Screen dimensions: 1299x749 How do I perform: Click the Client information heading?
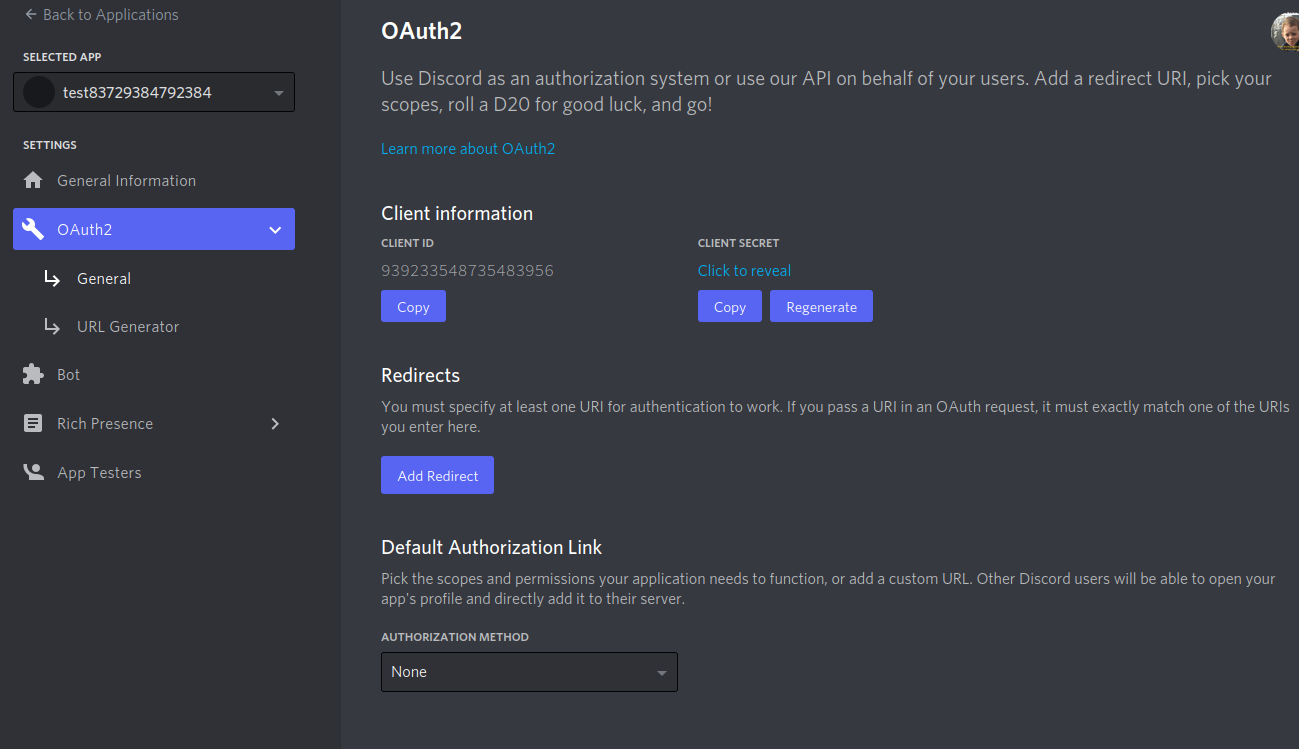[457, 213]
